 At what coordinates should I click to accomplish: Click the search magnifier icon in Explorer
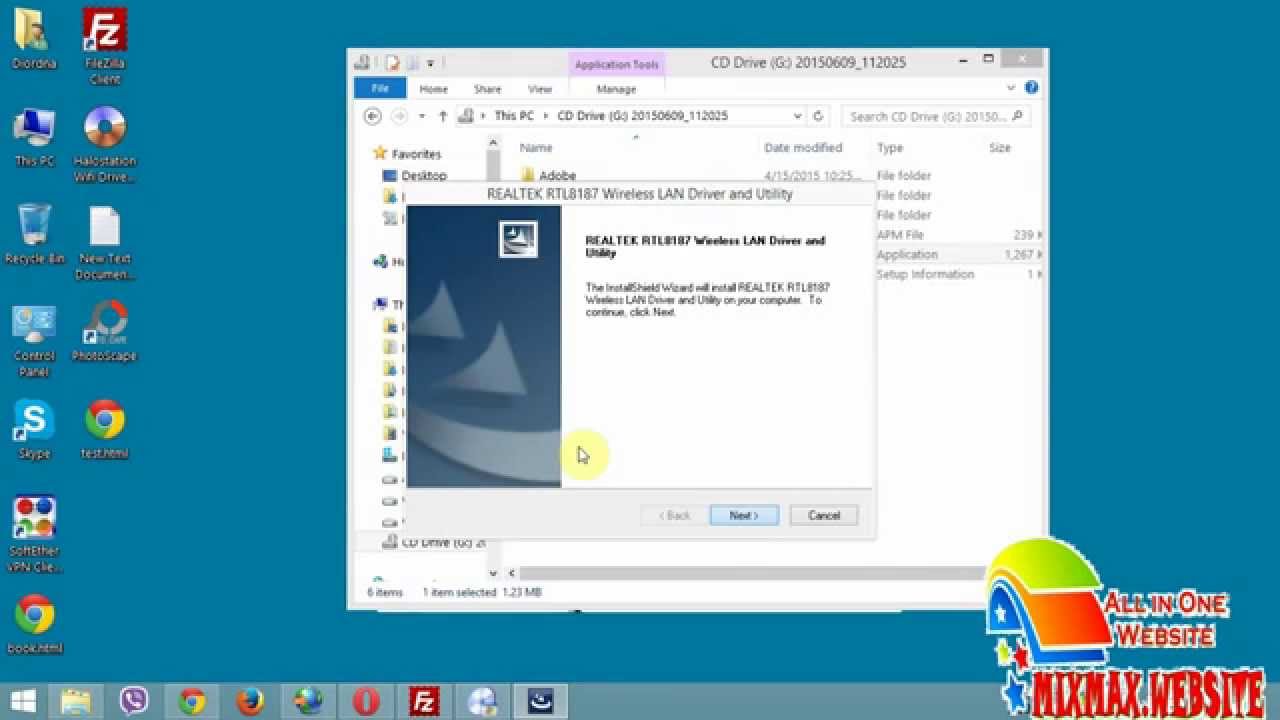coord(1018,116)
